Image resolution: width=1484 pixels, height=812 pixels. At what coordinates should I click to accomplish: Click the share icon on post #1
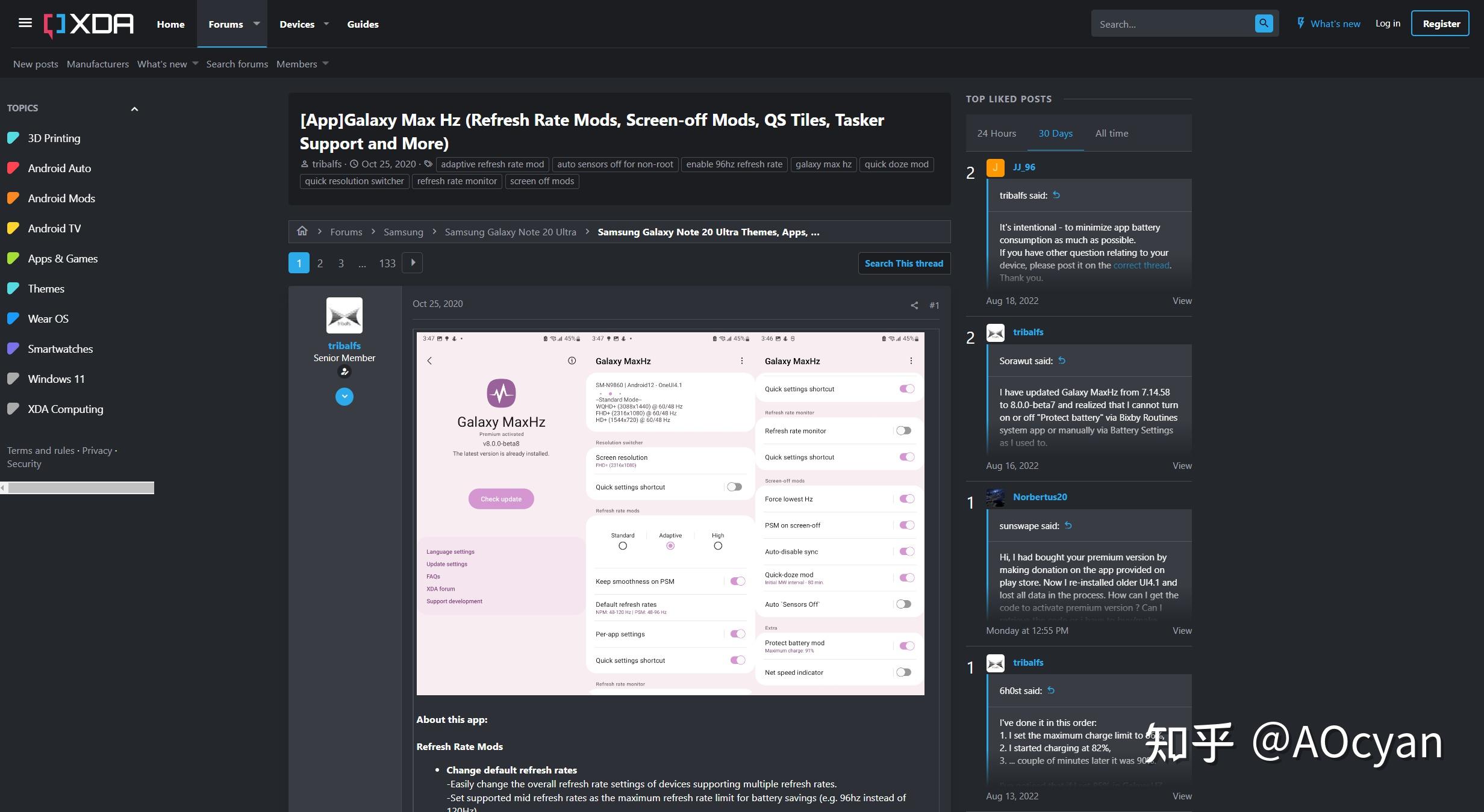[914, 306]
